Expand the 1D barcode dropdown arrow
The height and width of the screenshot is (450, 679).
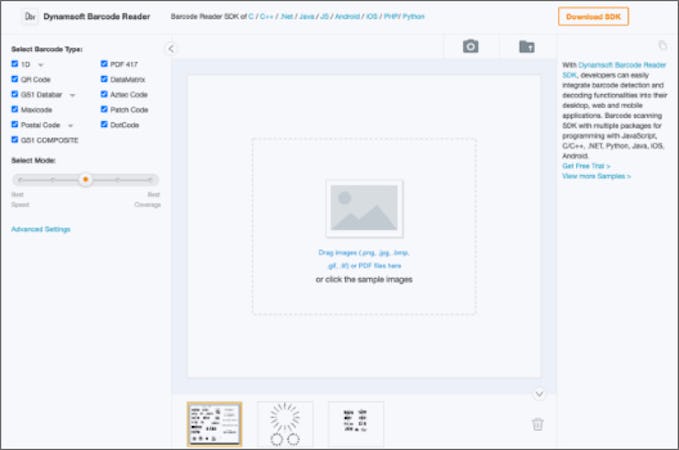click(x=41, y=65)
